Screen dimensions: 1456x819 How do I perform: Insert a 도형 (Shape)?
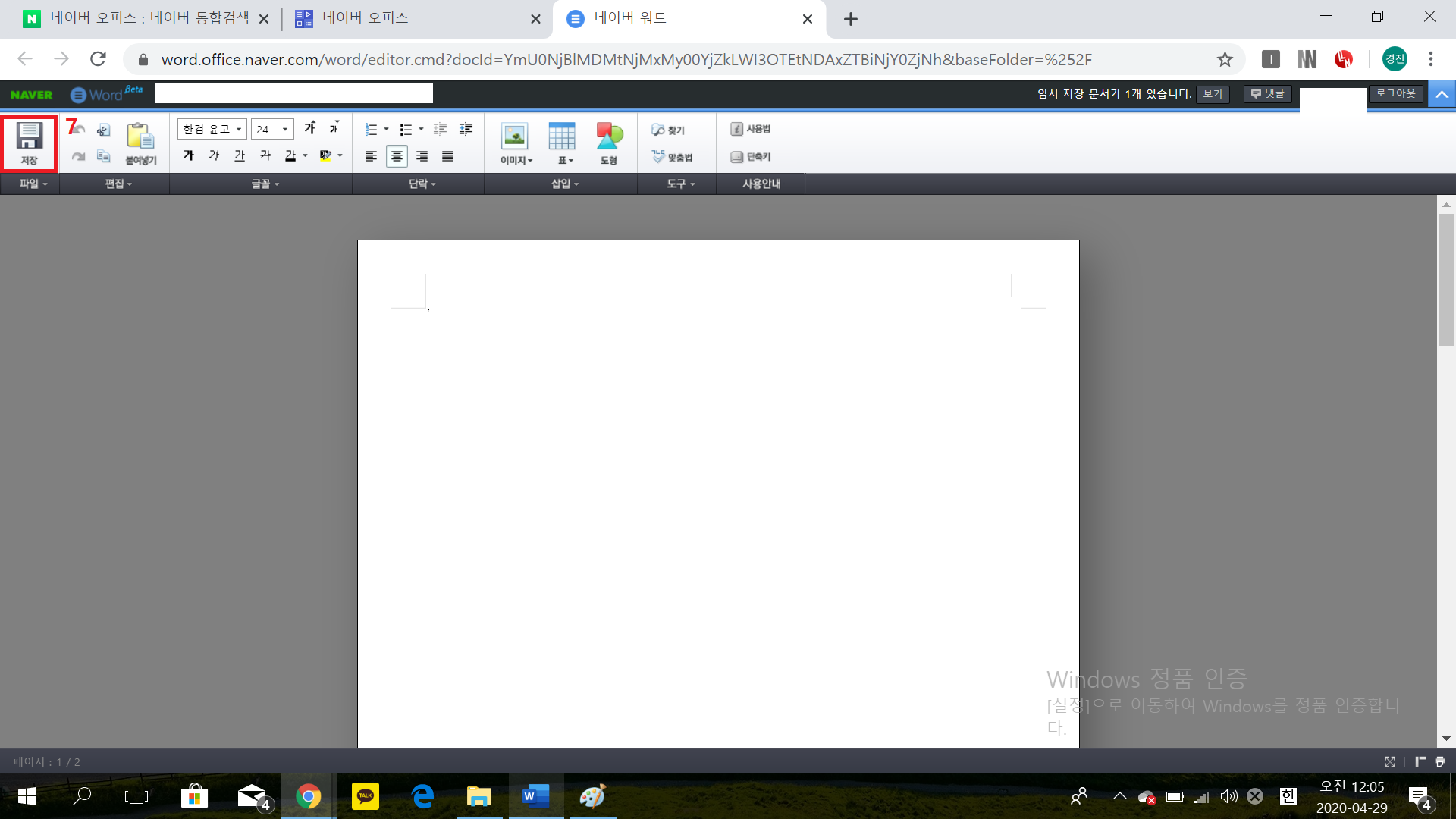tap(609, 142)
